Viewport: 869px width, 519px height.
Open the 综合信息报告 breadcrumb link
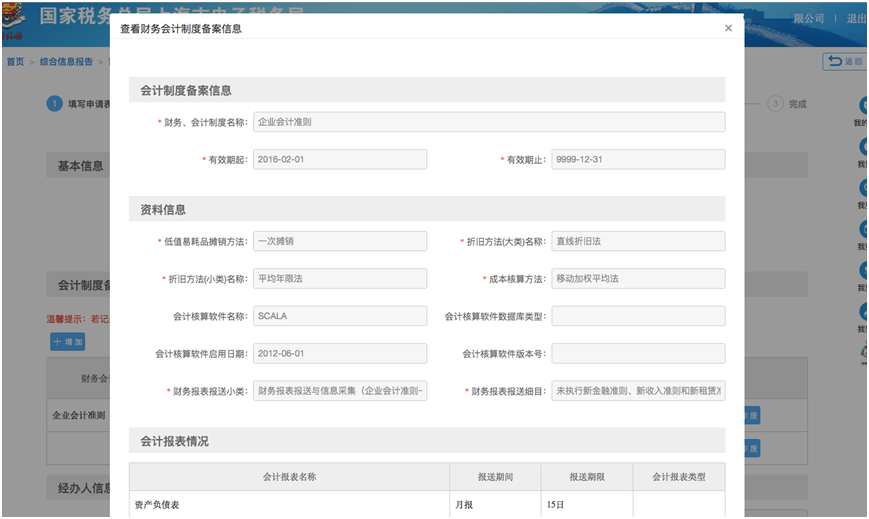coord(66,62)
